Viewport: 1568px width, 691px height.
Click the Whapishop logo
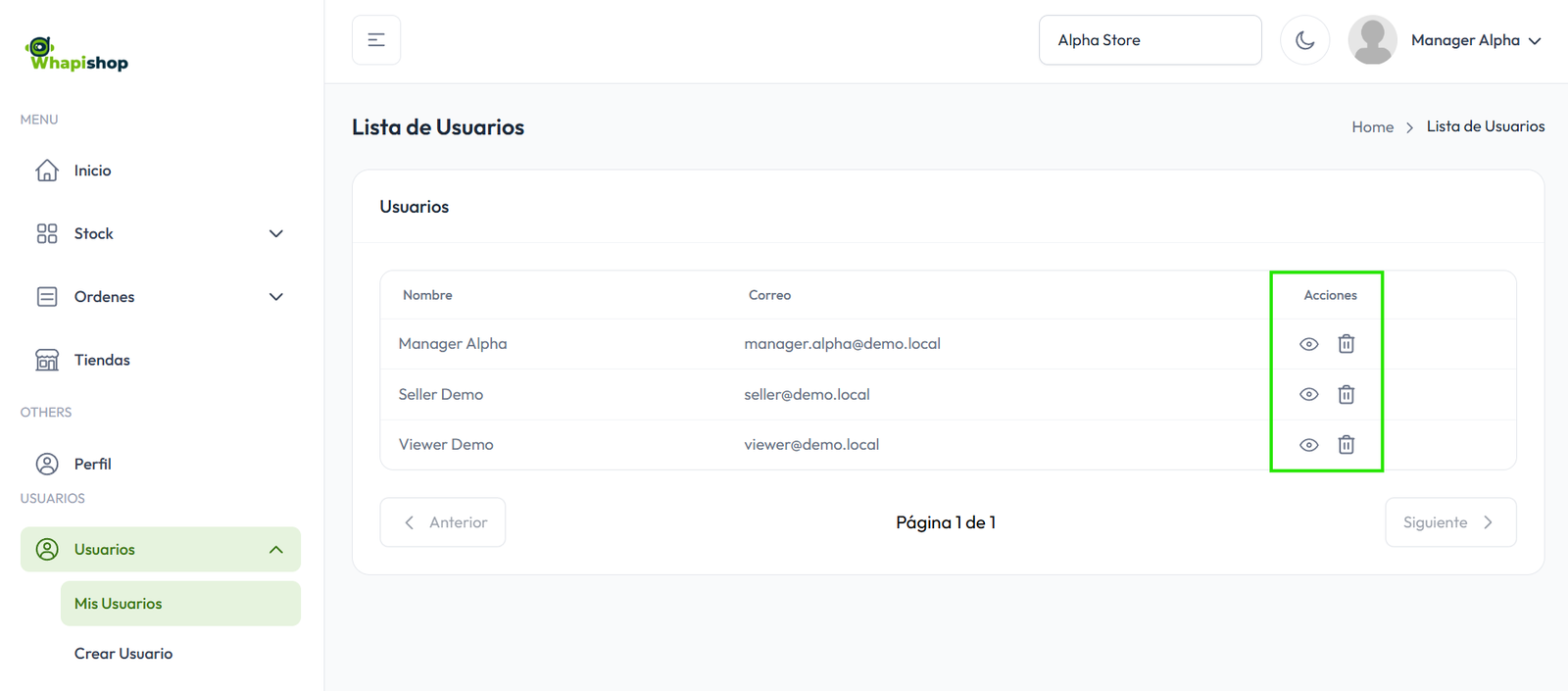tap(77, 55)
